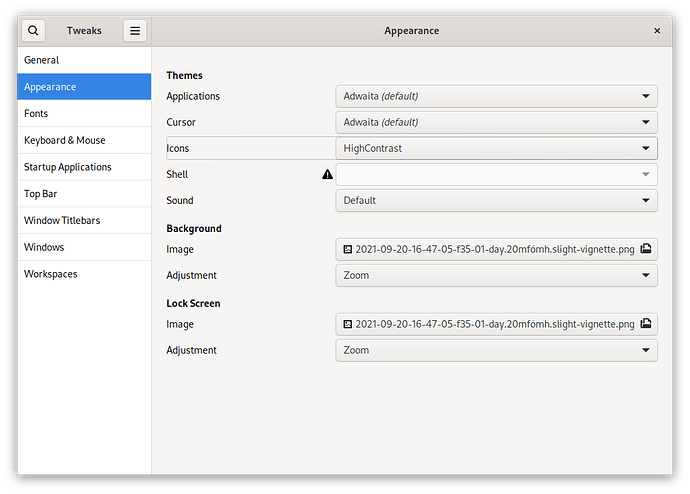Open the Cursor theme dropdown
The width and height of the screenshot is (690, 494).
(x=496, y=122)
